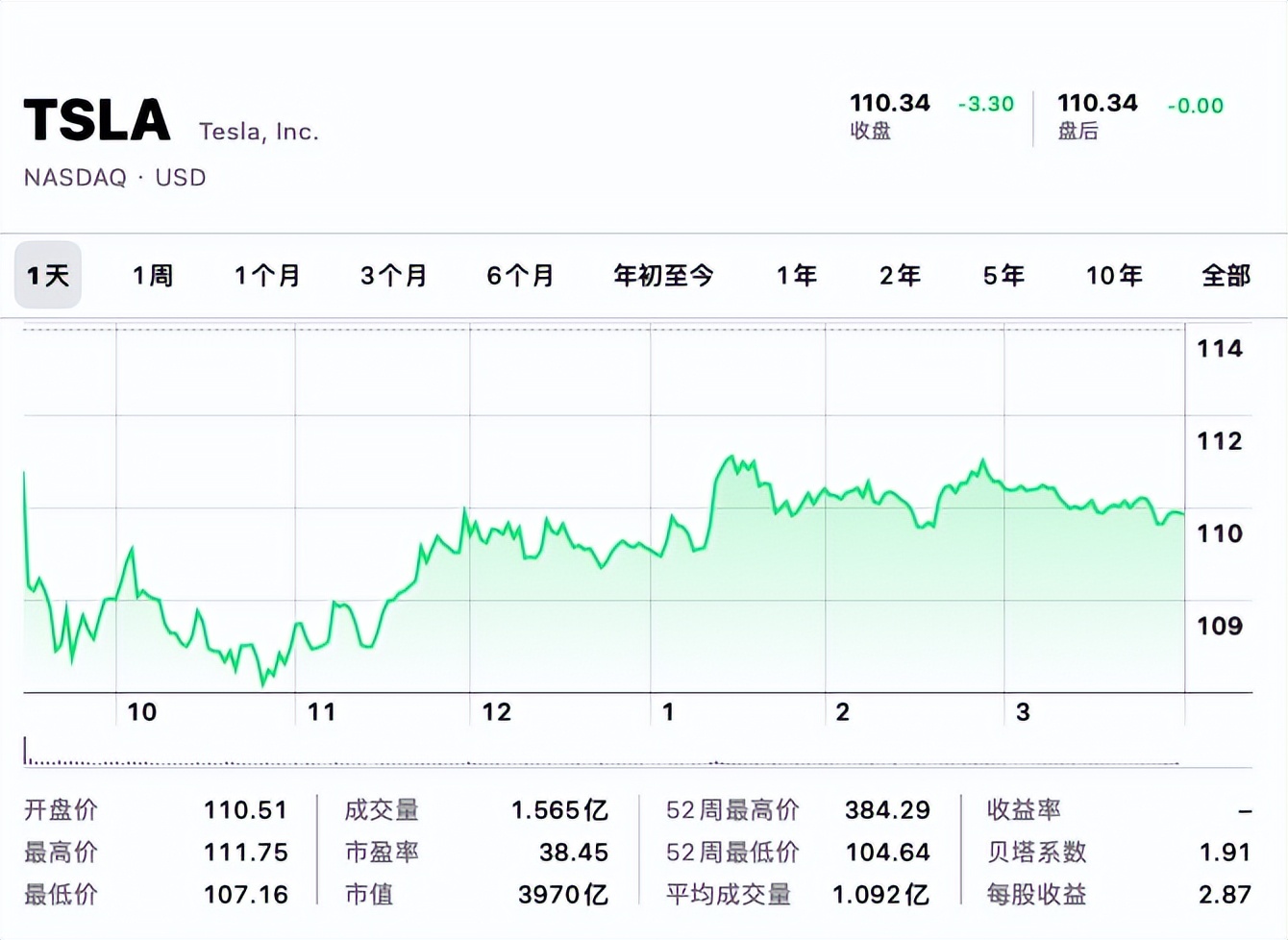Click the peak of the price chart line
1288x940 pixels.
[733, 455]
